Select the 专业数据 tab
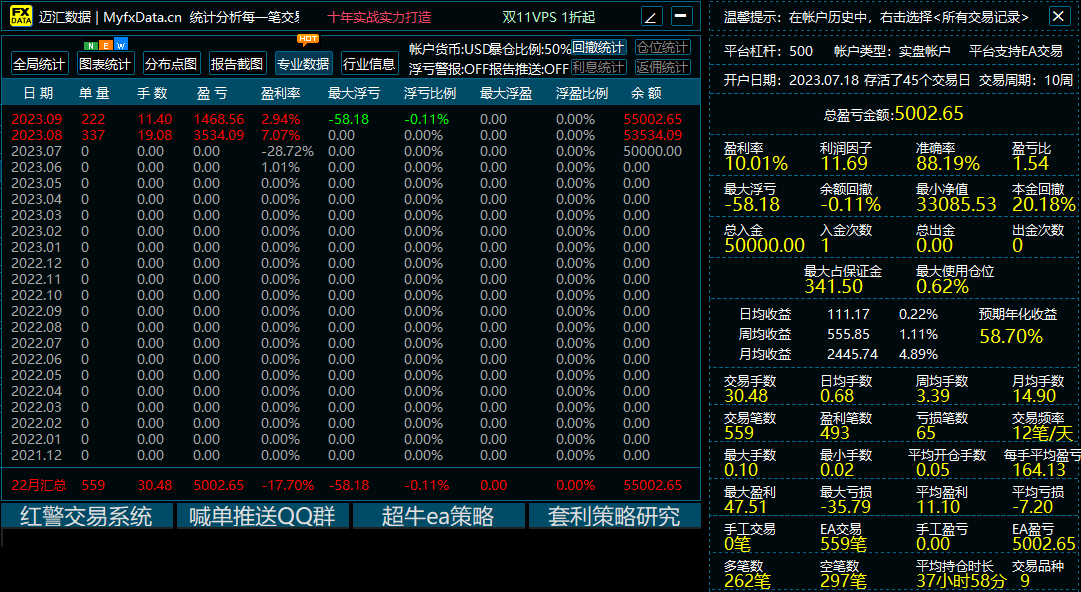Image resolution: width=1081 pixels, height=592 pixels. 303,63
